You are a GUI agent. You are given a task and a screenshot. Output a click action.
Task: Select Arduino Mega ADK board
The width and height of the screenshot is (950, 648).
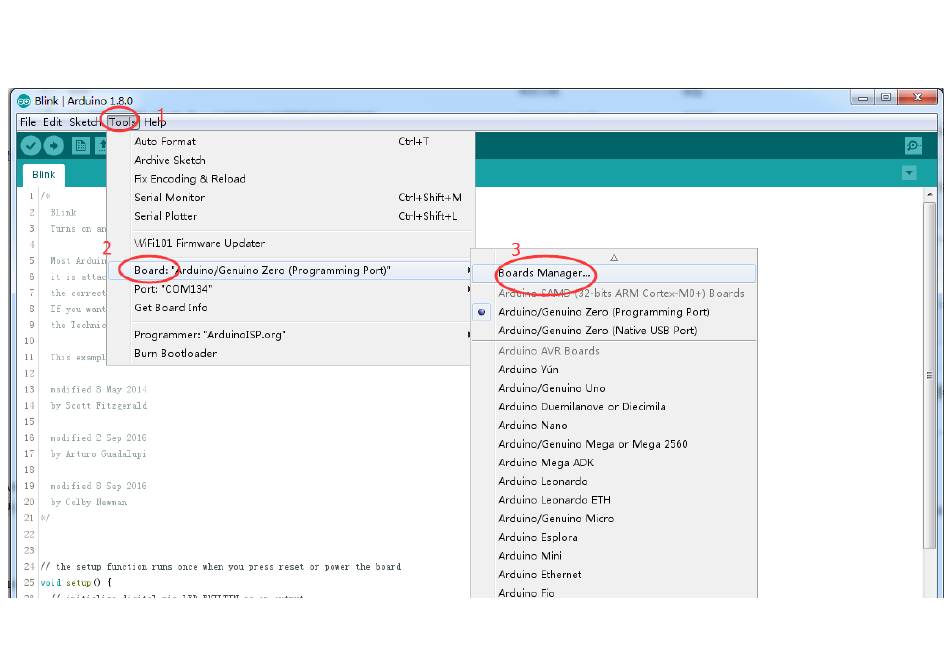[x=614, y=463]
